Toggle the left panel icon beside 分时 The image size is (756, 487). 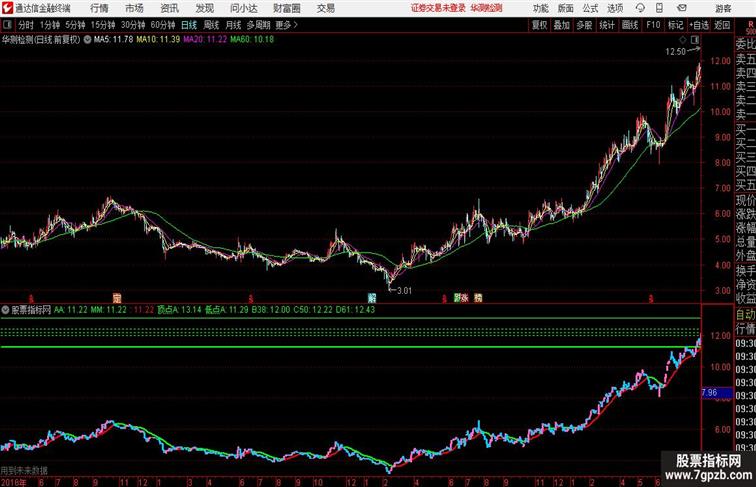(7, 25)
